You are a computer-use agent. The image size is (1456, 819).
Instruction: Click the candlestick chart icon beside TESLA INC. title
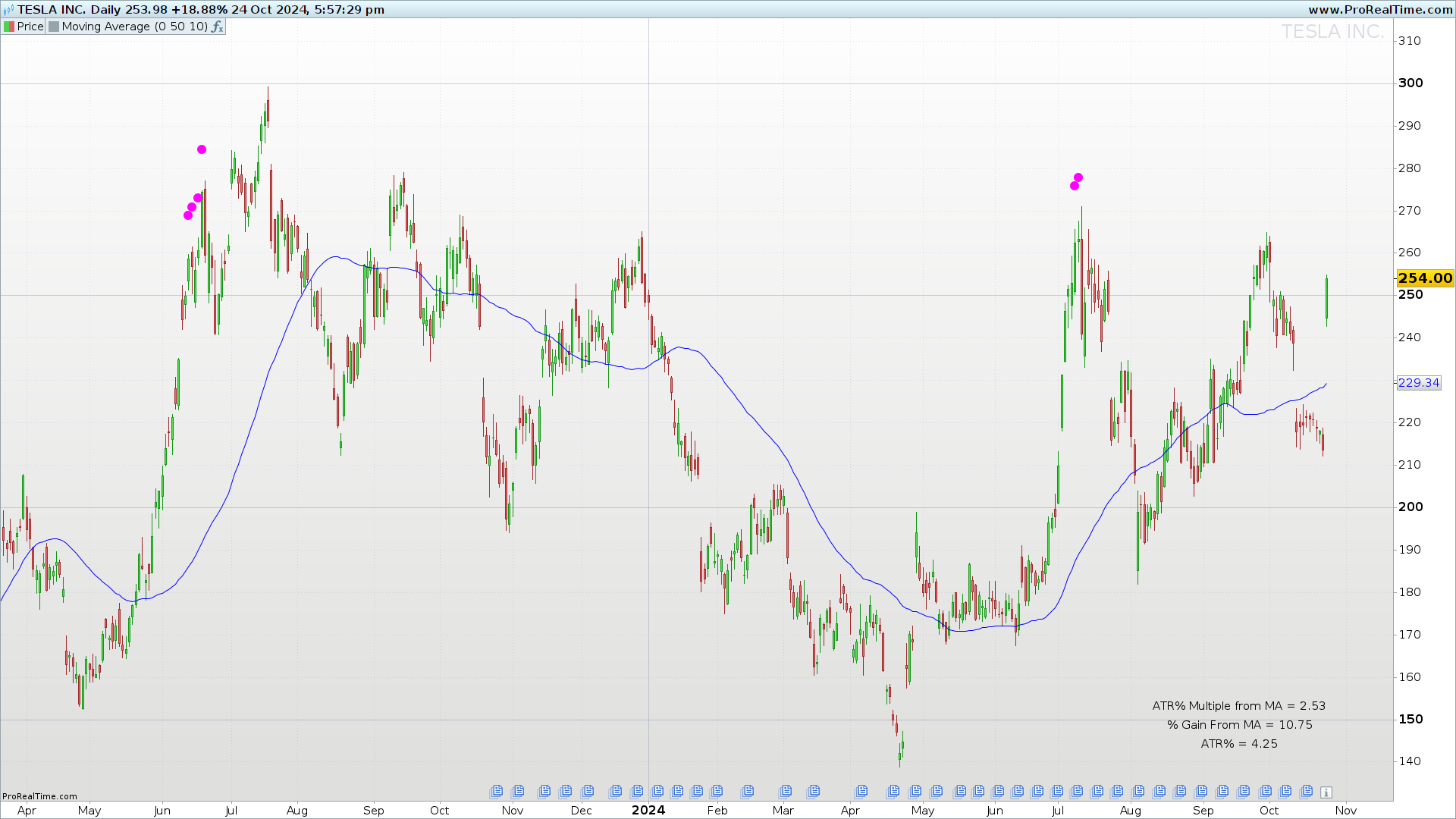pos(9,10)
